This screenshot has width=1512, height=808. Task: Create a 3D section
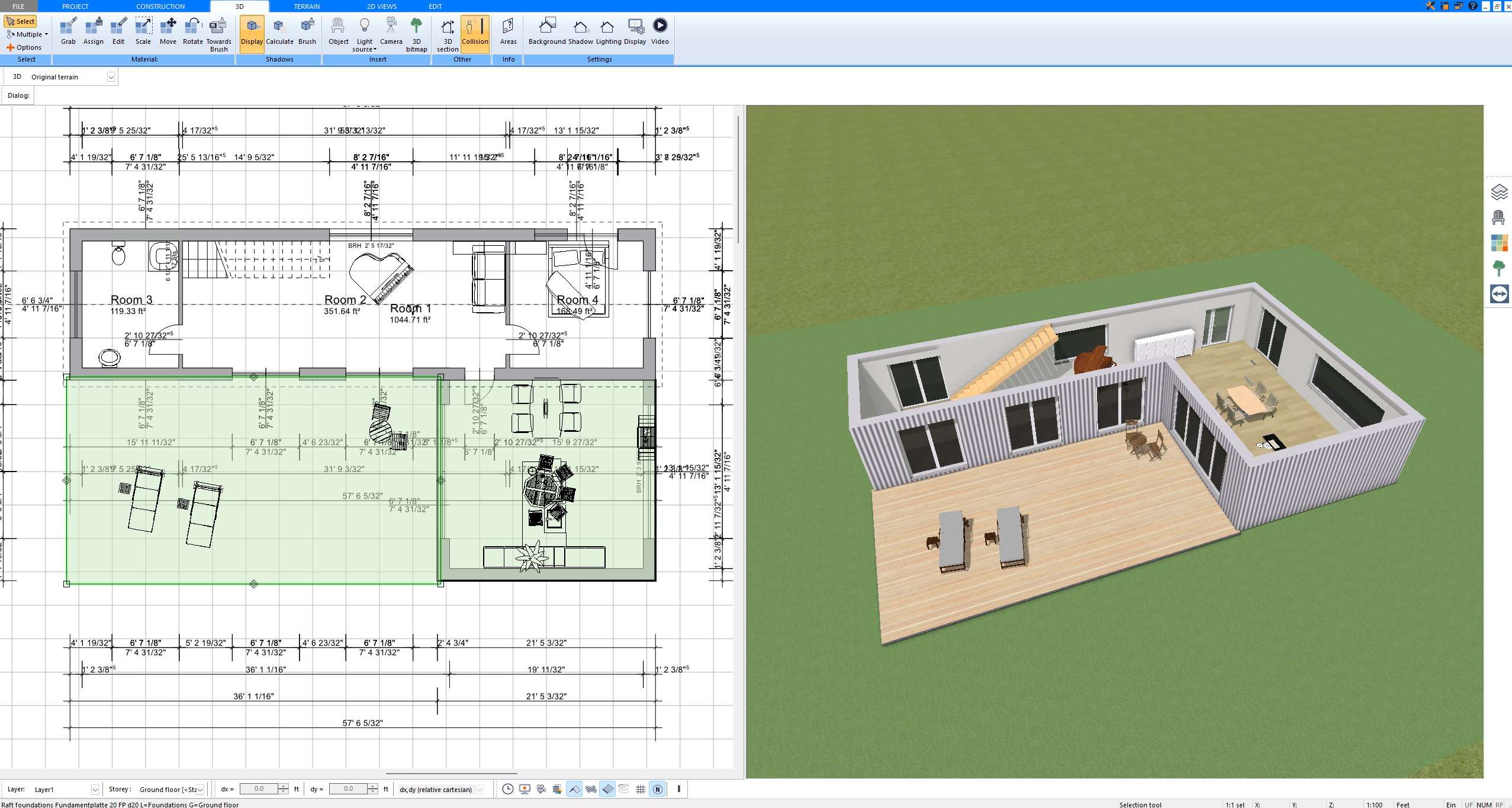point(448,35)
